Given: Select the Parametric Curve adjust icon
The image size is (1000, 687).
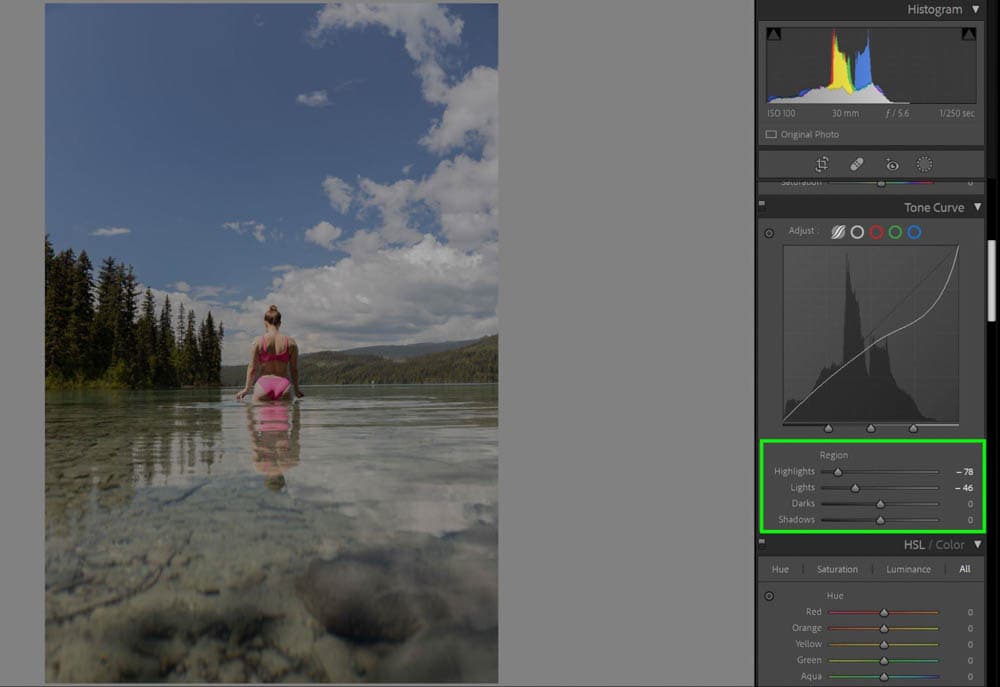Looking at the screenshot, I should click(838, 232).
